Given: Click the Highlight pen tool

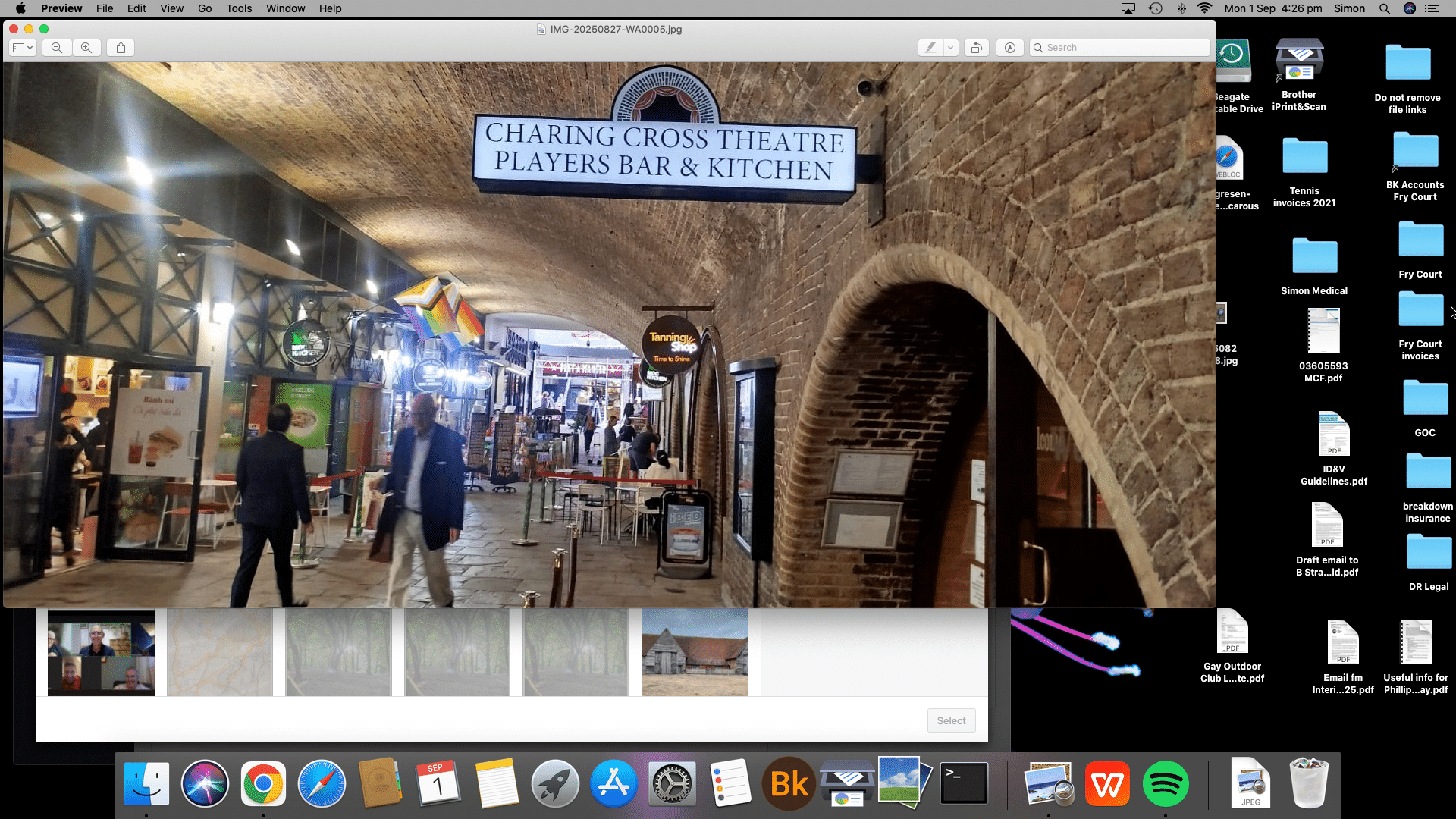Looking at the screenshot, I should [930, 48].
